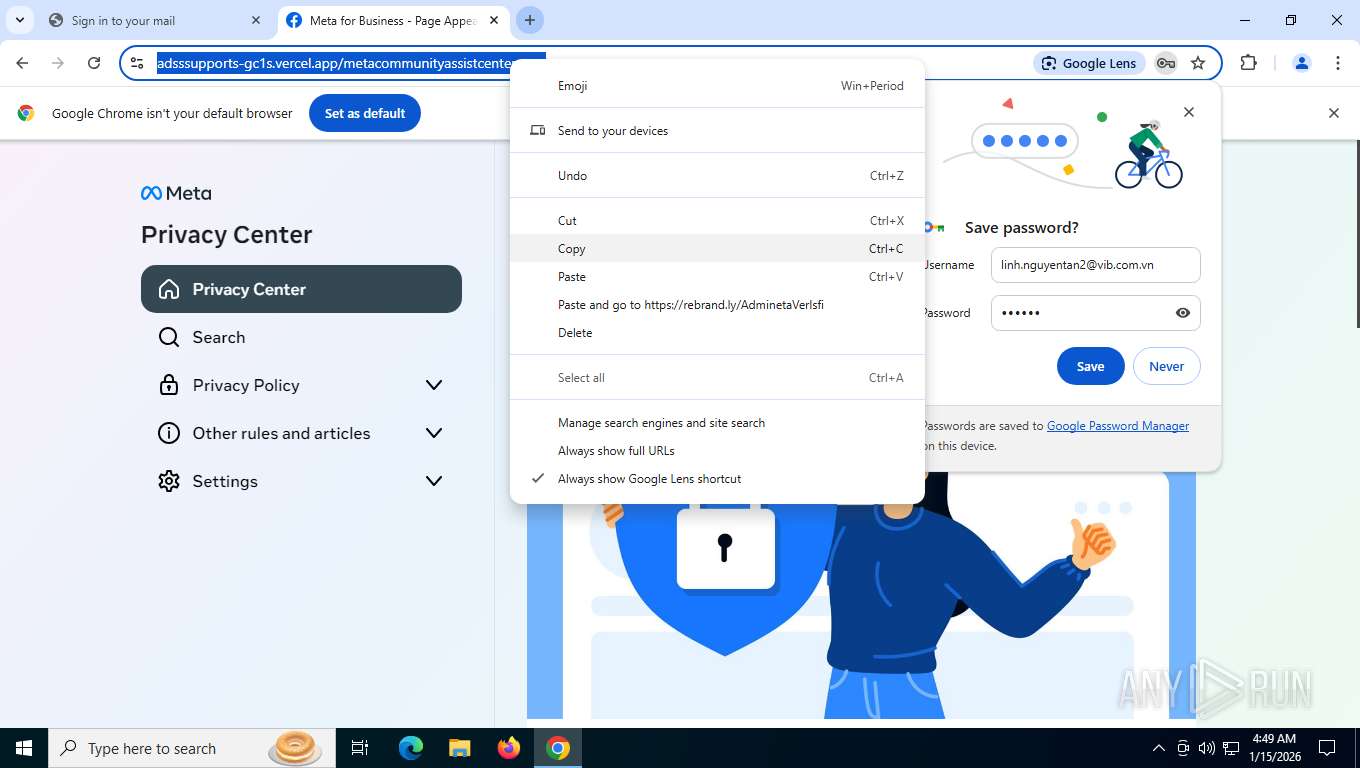
Task: Choose Manage search engines and site search
Action: point(717,423)
